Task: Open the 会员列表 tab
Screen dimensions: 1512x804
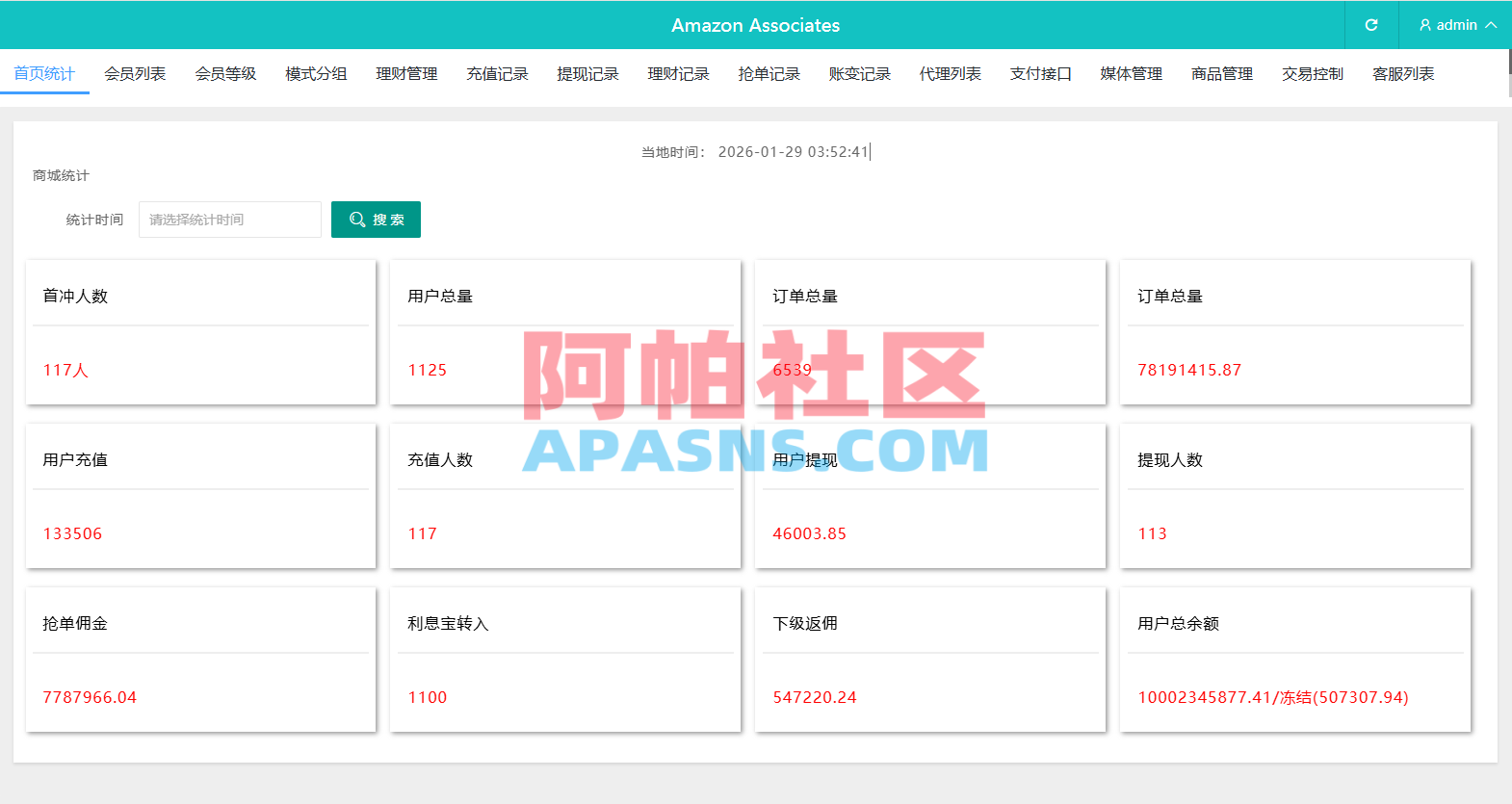Action: click(135, 74)
